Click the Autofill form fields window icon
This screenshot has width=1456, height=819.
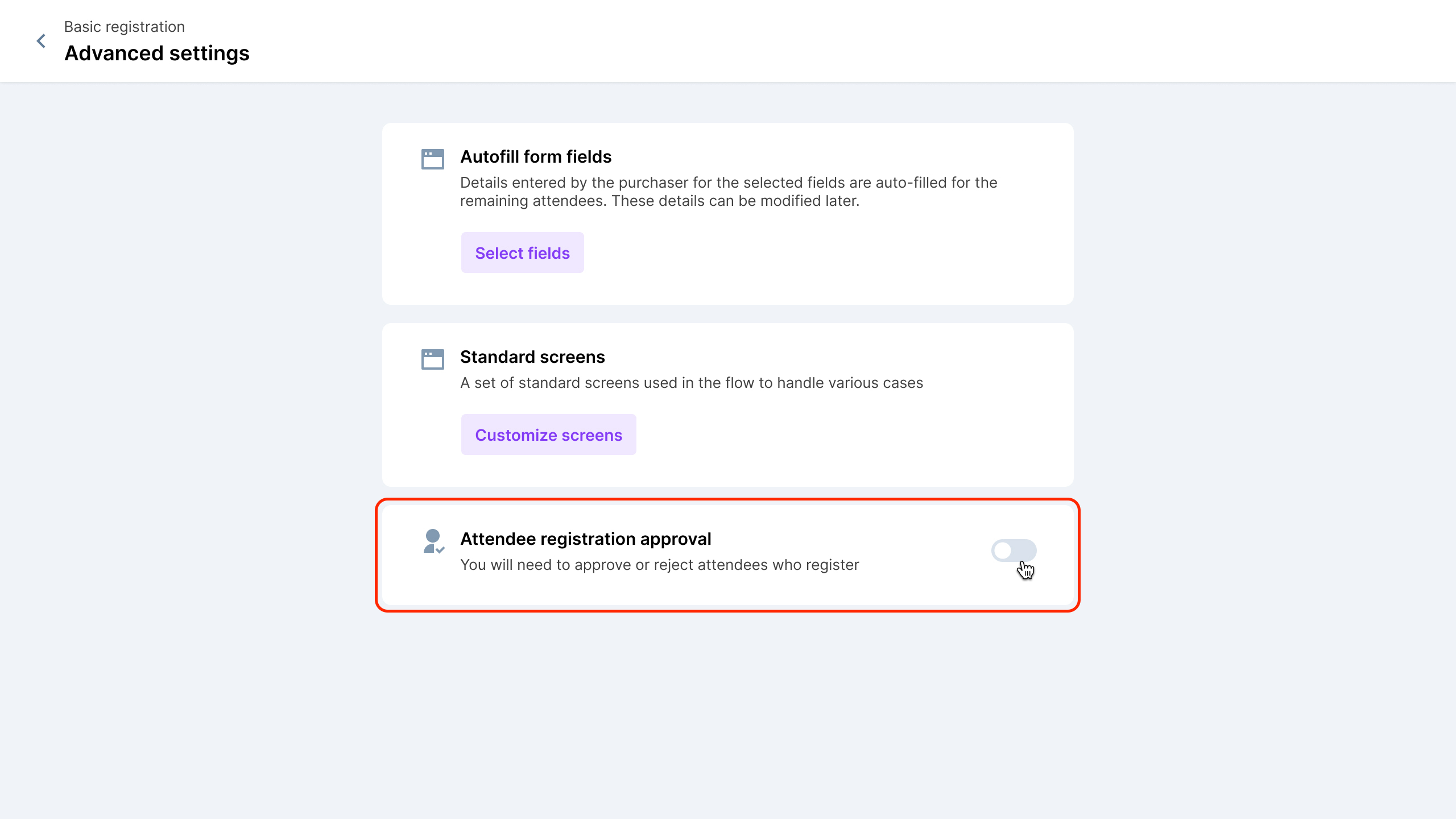coord(432,159)
